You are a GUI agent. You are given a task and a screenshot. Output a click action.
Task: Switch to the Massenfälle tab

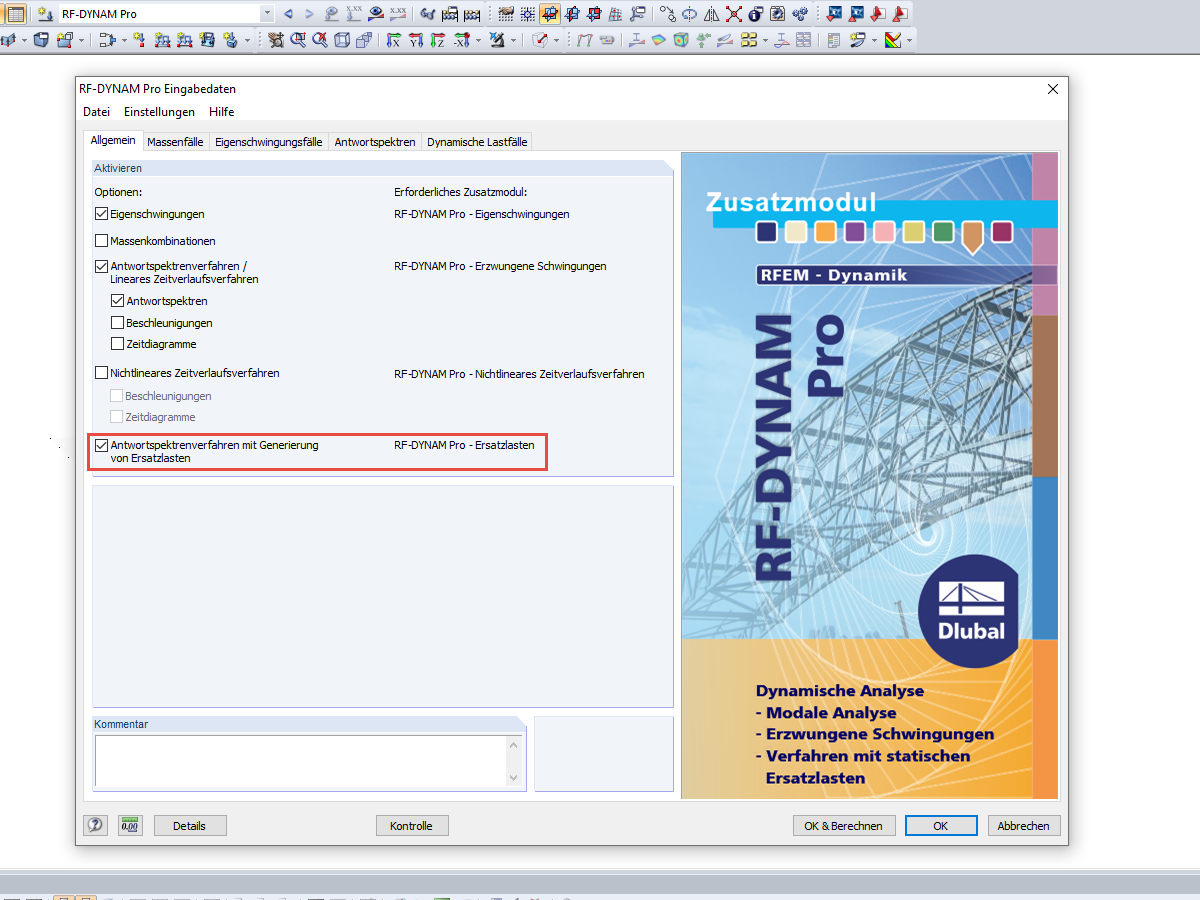point(175,141)
